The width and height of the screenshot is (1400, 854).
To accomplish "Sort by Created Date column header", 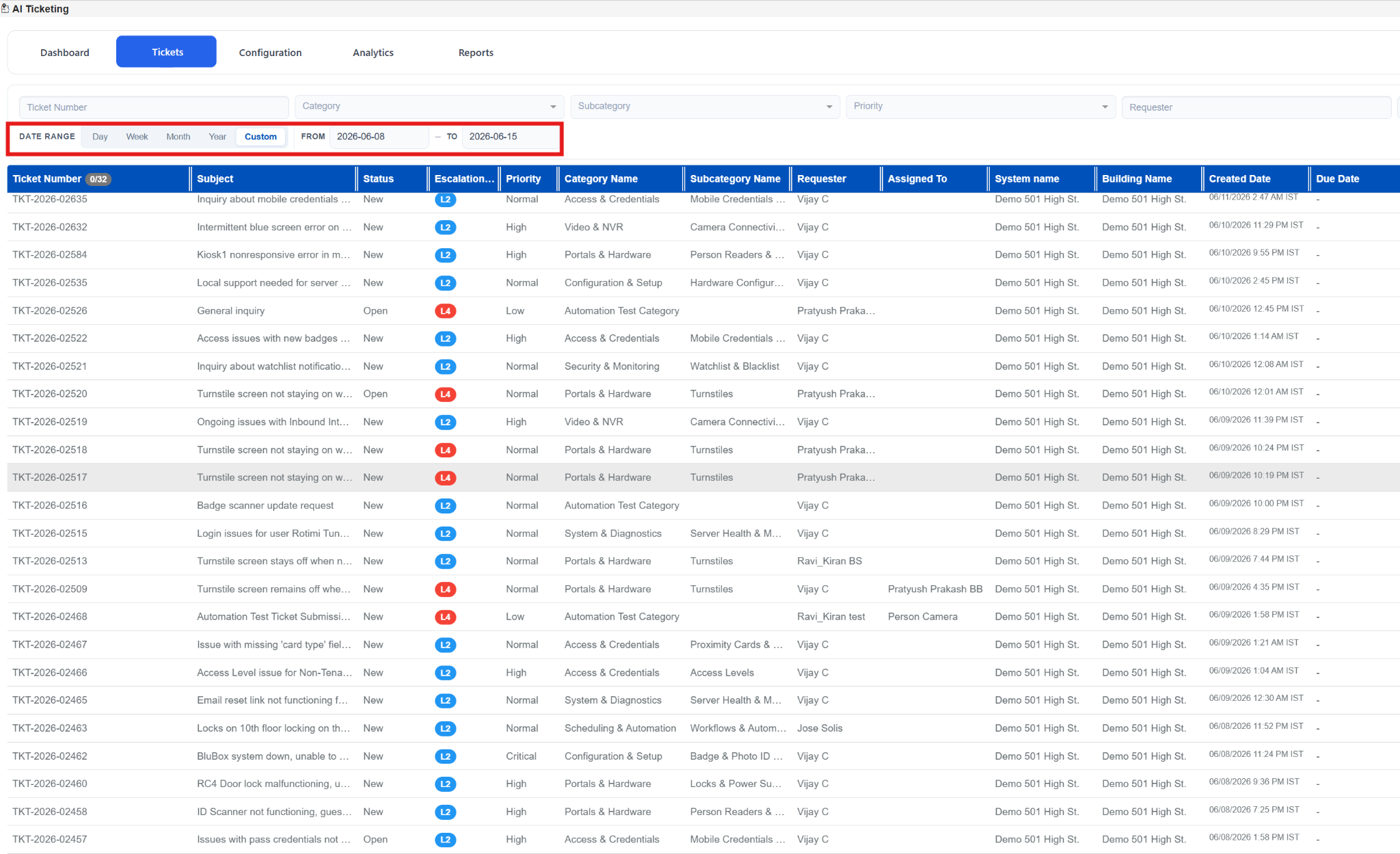I will coord(1239,179).
